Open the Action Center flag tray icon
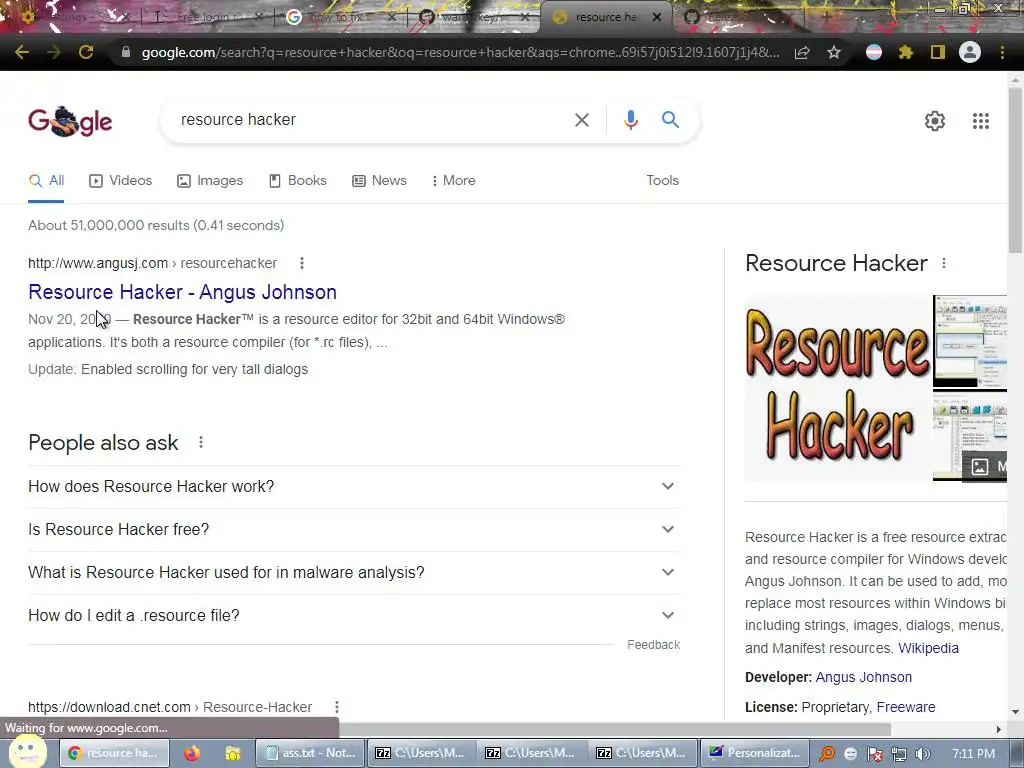The height and width of the screenshot is (768, 1024). 874,754
